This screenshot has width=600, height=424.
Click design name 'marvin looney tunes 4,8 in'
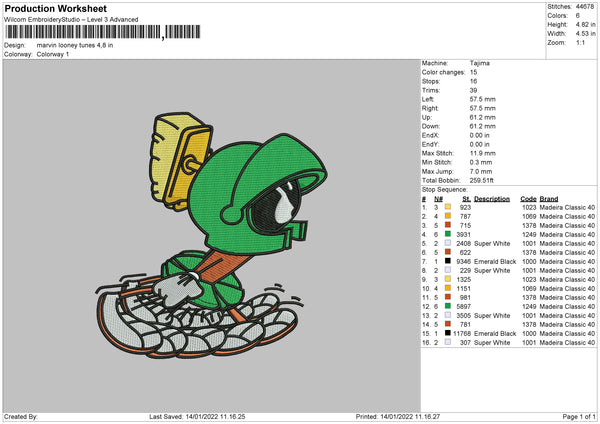75,45
